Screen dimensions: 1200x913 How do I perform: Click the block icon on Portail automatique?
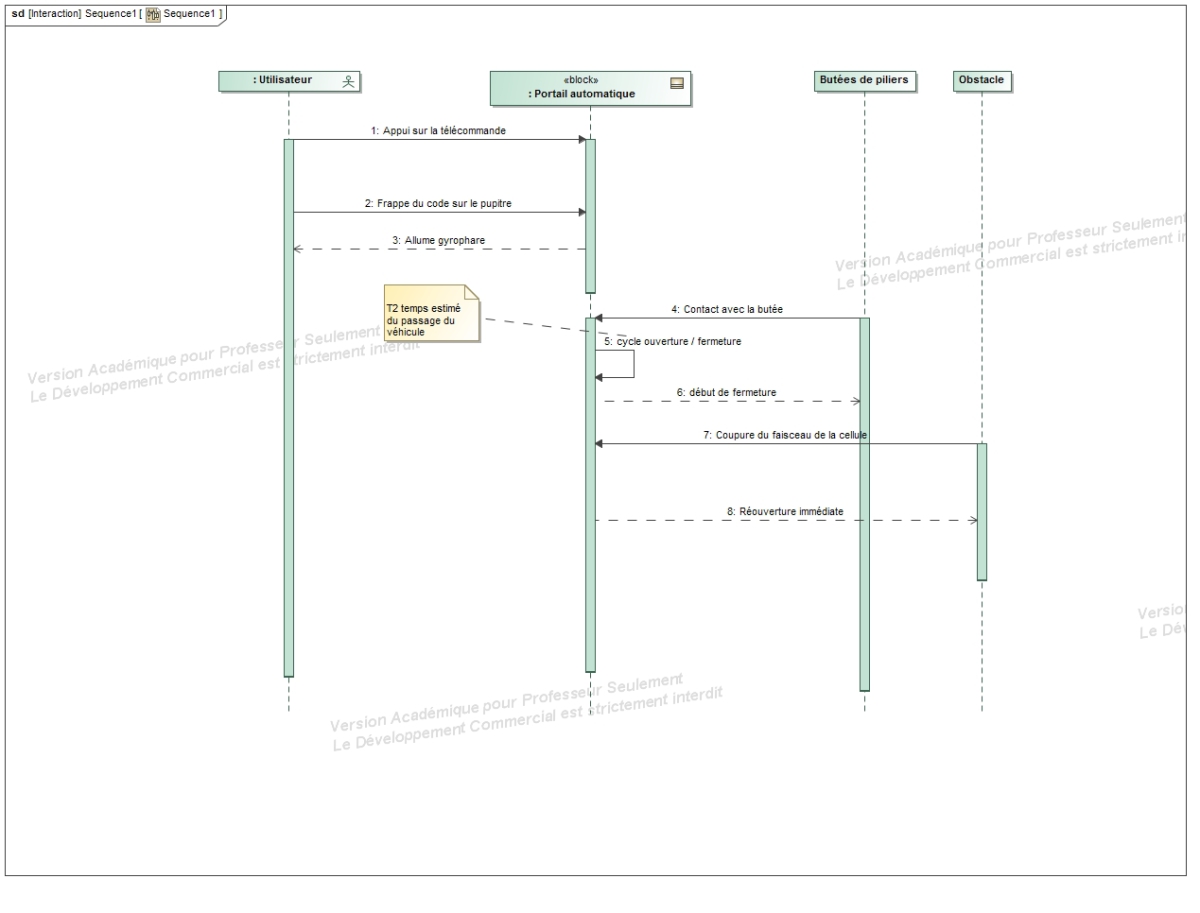pyautogui.click(x=676, y=84)
